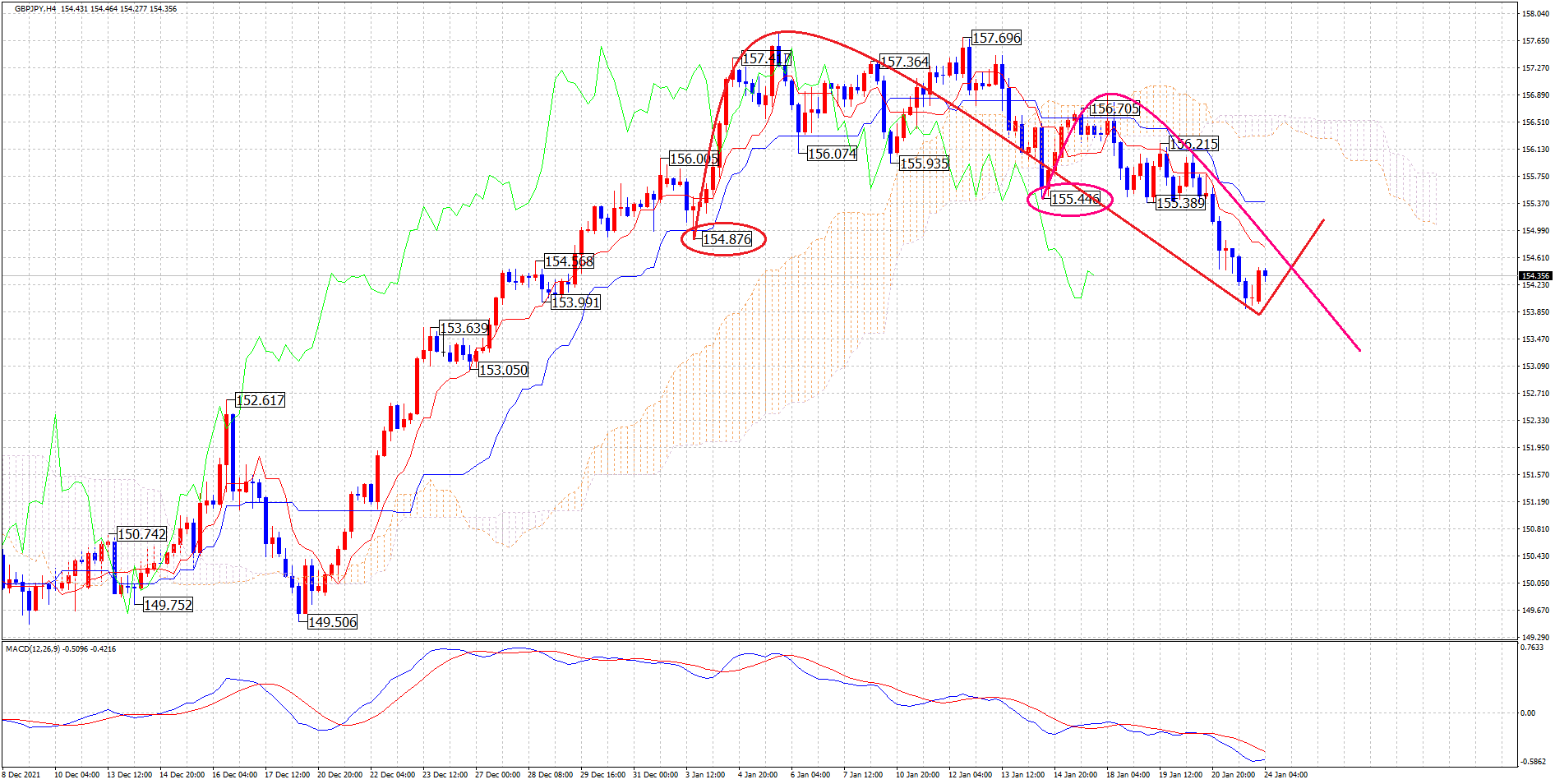The height and width of the screenshot is (784, 1555).
Task: Click the 157.364 price label
Action: (x=904, y=62)
